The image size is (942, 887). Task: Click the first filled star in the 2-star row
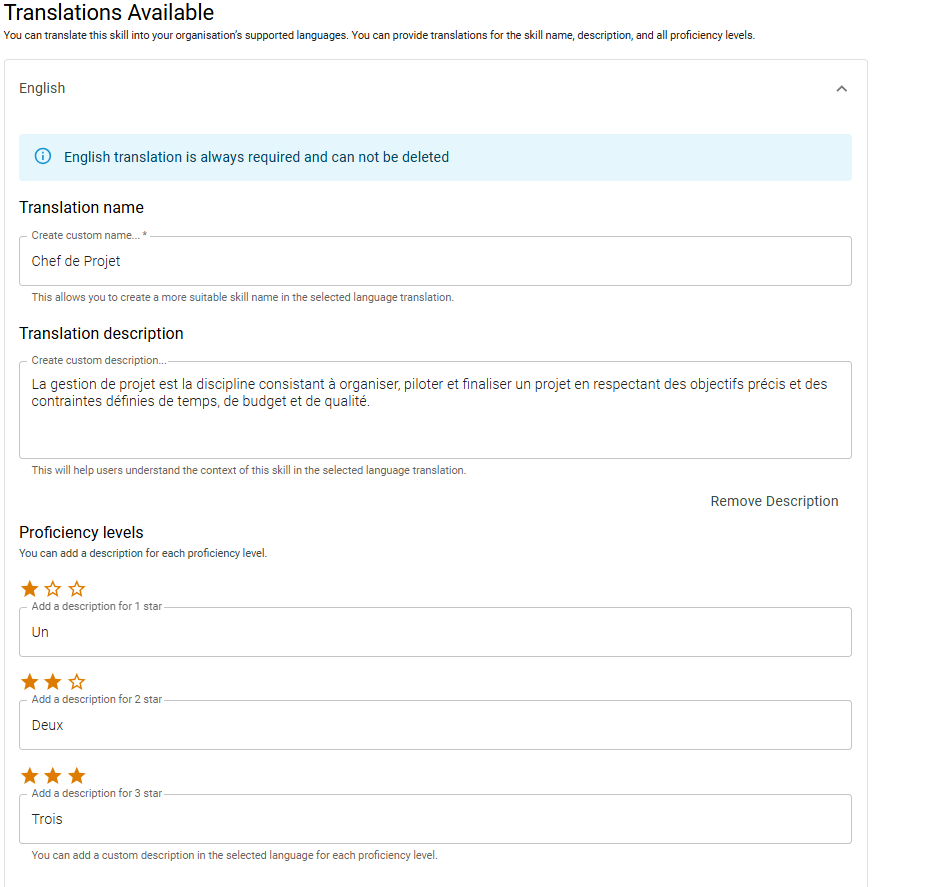click(30, 682)
